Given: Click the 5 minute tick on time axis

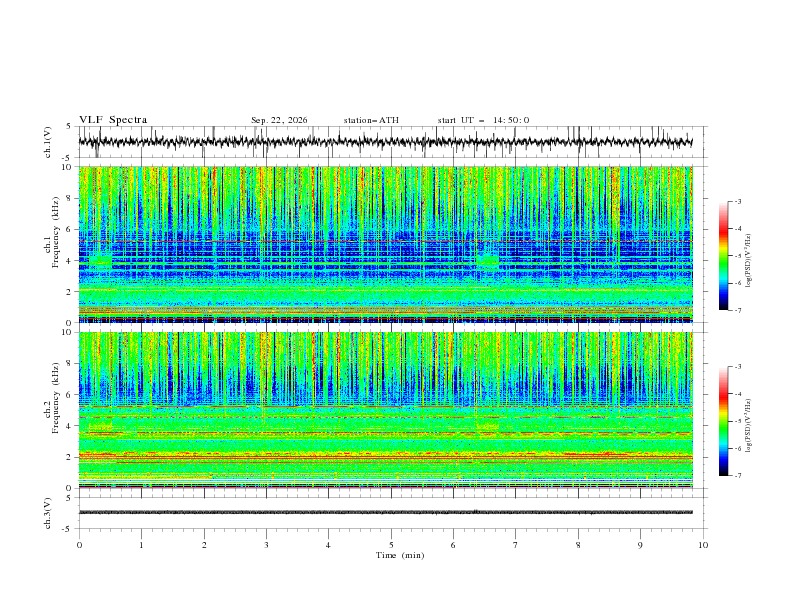Looking at the screenshot, I should click(x=391, y=545).
